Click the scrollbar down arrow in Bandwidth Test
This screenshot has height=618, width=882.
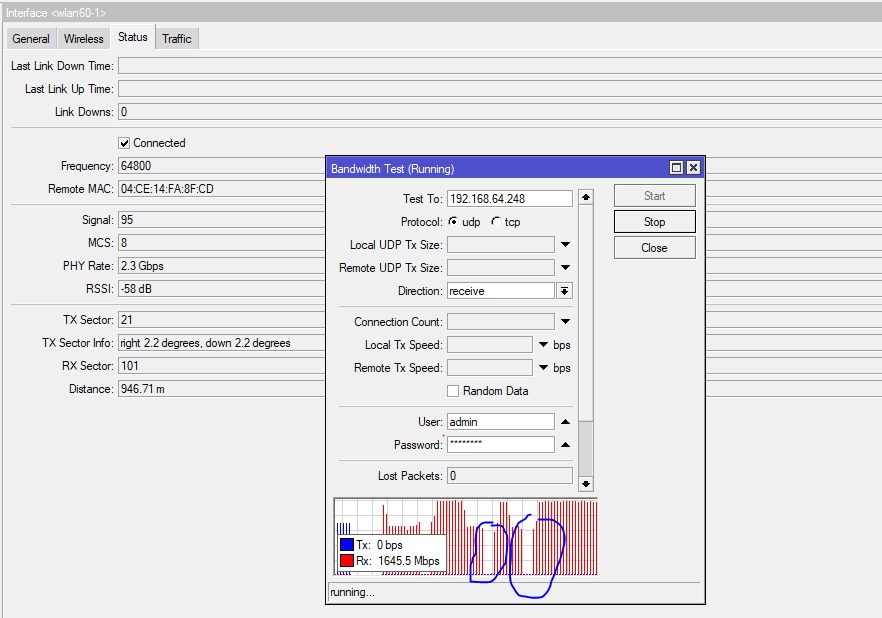(x=586, y=484)
